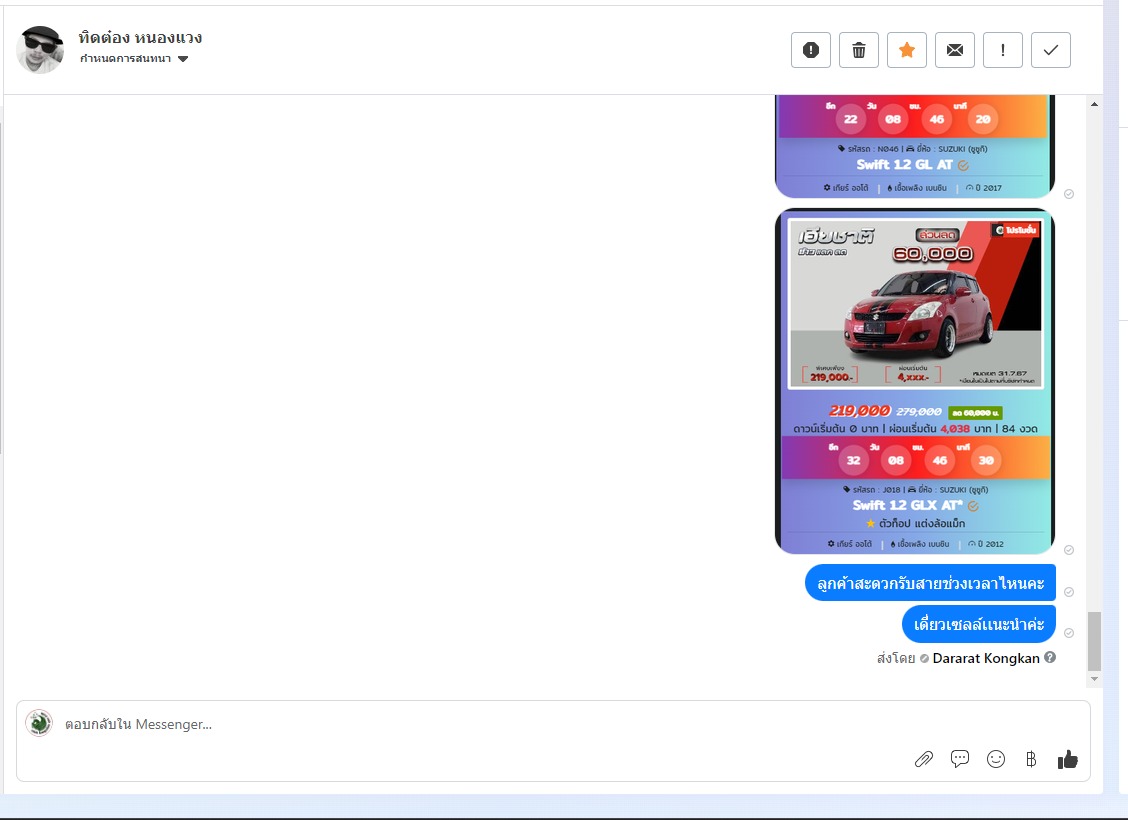The width and height of the screenshot is (1128, 820).
Task: Toggle the orange star follow-up icon
Action: pos(907,50)
